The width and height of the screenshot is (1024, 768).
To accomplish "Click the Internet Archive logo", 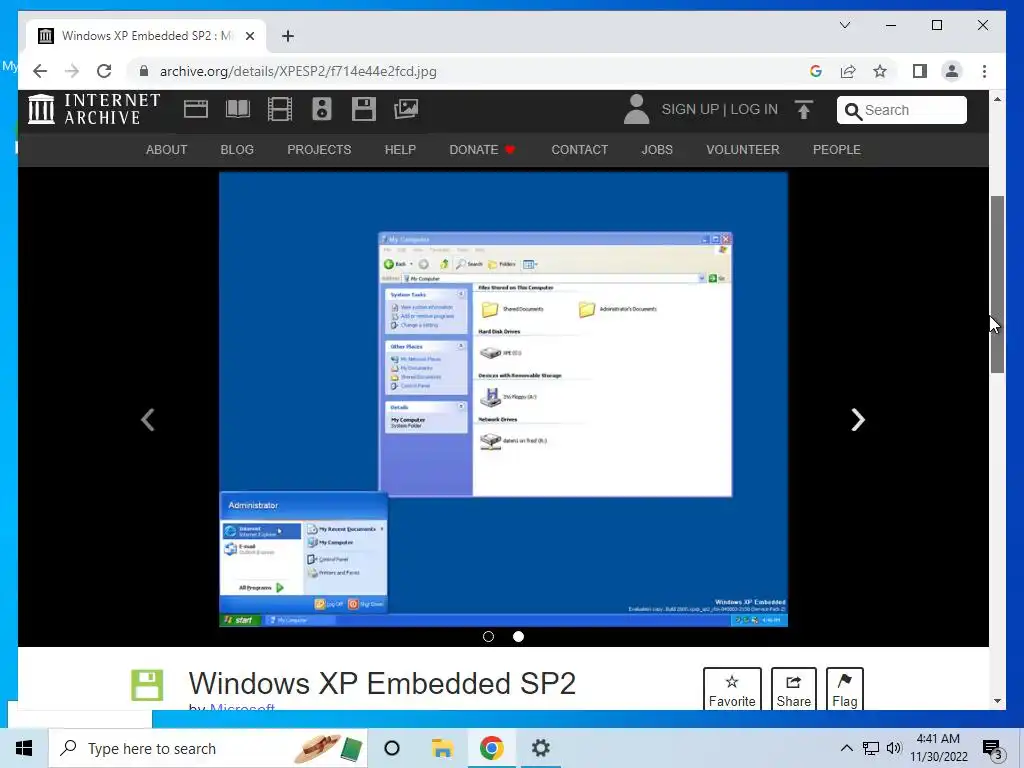I will tap(94, 109).
